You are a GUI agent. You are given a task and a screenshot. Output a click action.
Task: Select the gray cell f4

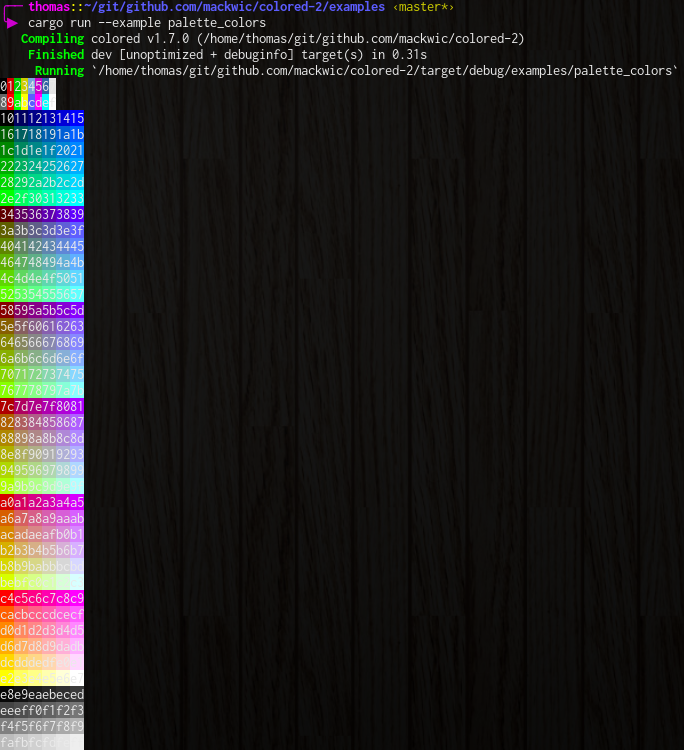coord(7,727)
